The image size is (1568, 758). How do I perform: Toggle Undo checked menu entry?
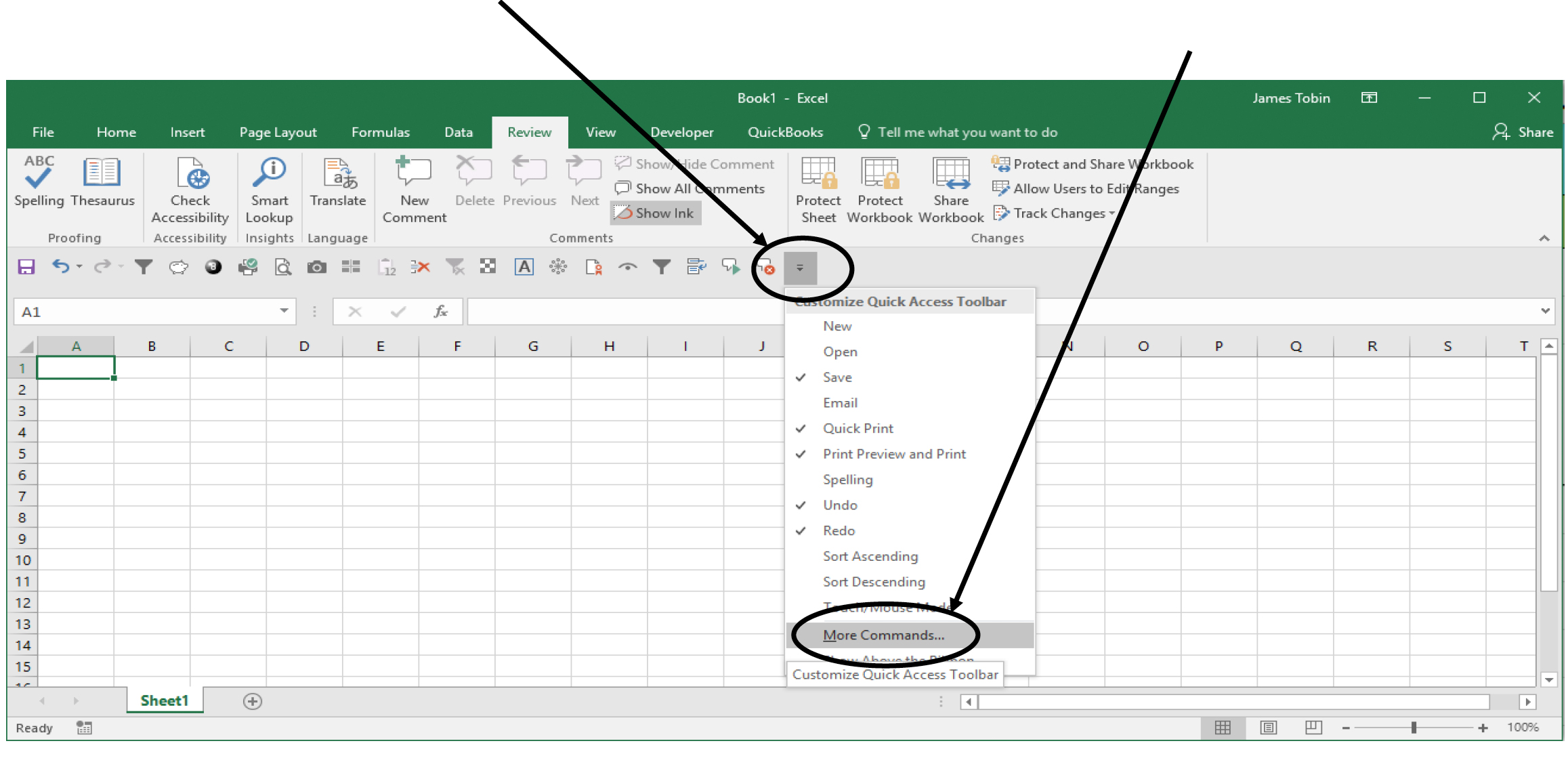click(910, 505)
